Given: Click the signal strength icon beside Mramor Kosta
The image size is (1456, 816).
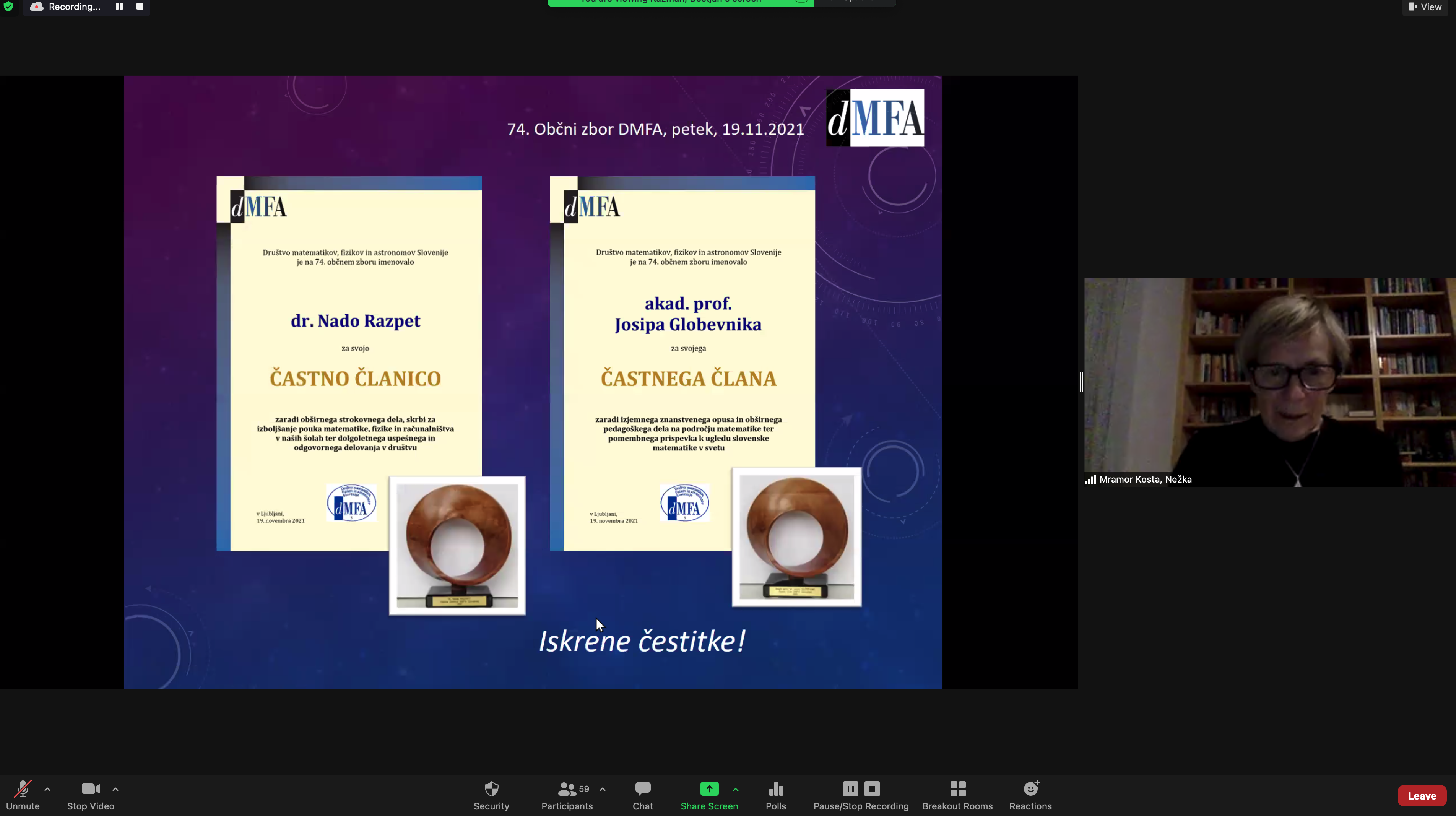Looking at the screenshot, I should (x=1090, y=479).
